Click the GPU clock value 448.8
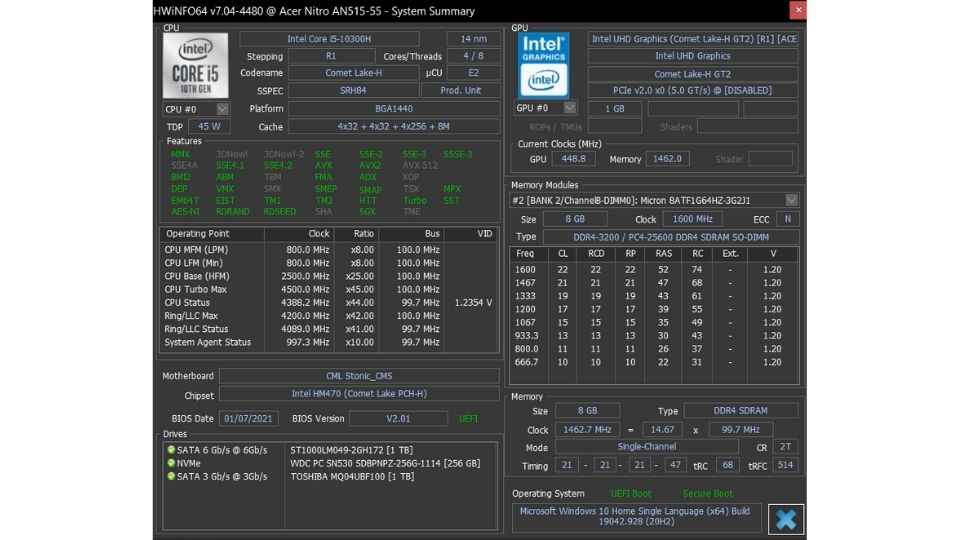 pyautogui.click(x=573, y=159)
